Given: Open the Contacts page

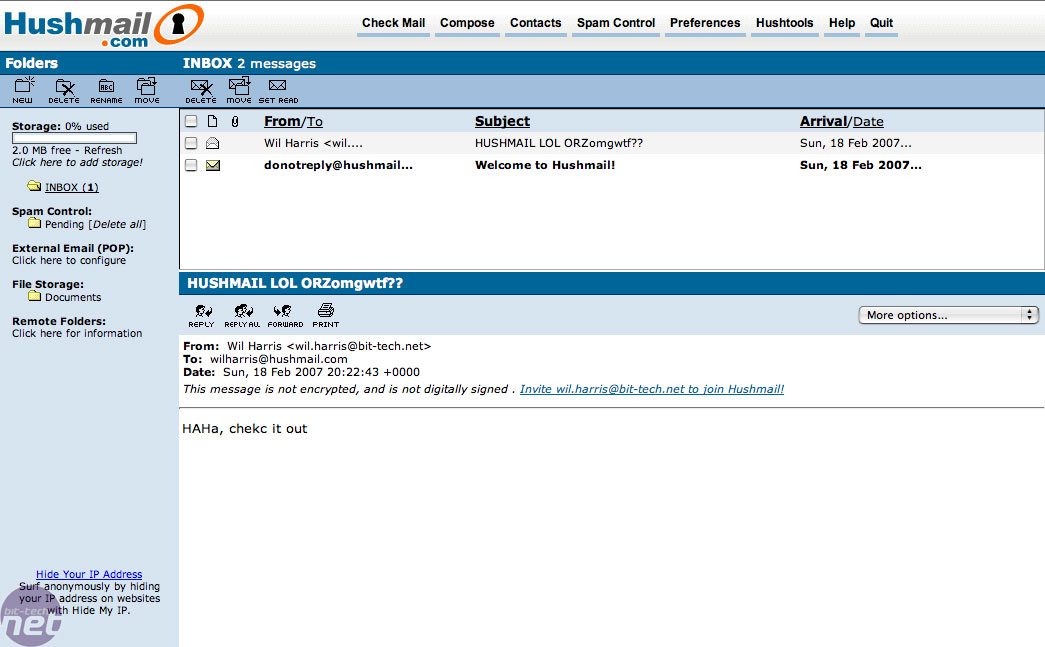Looking at the screenshot, I should 536,23.
